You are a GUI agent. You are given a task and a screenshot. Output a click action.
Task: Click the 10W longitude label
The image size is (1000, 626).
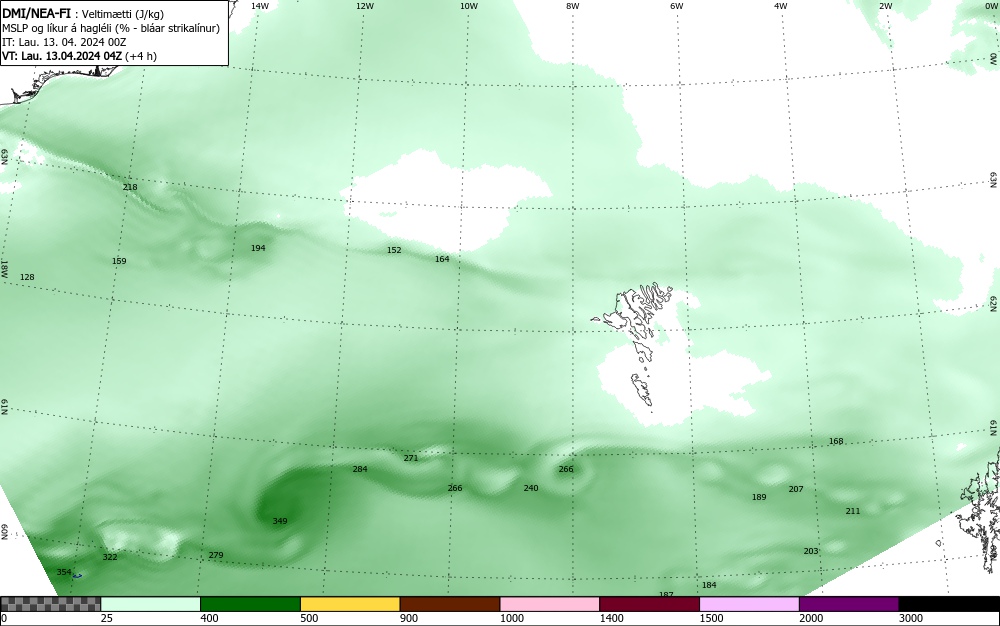click(469, 6)
